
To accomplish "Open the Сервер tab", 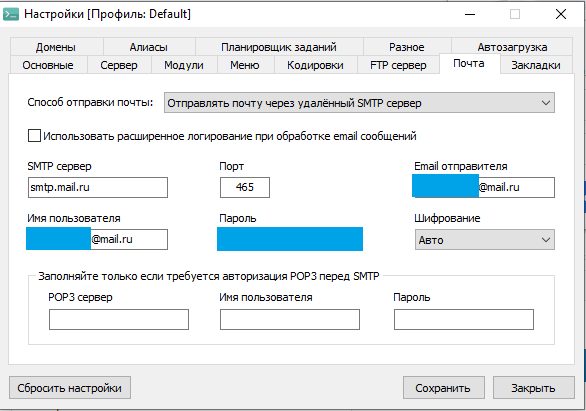I will tap(119, 65).
